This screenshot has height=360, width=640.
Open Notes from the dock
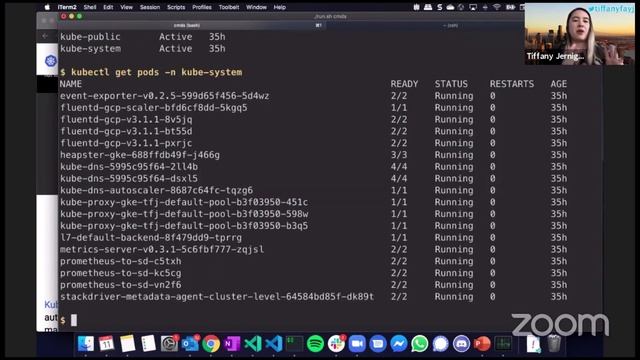128,344
